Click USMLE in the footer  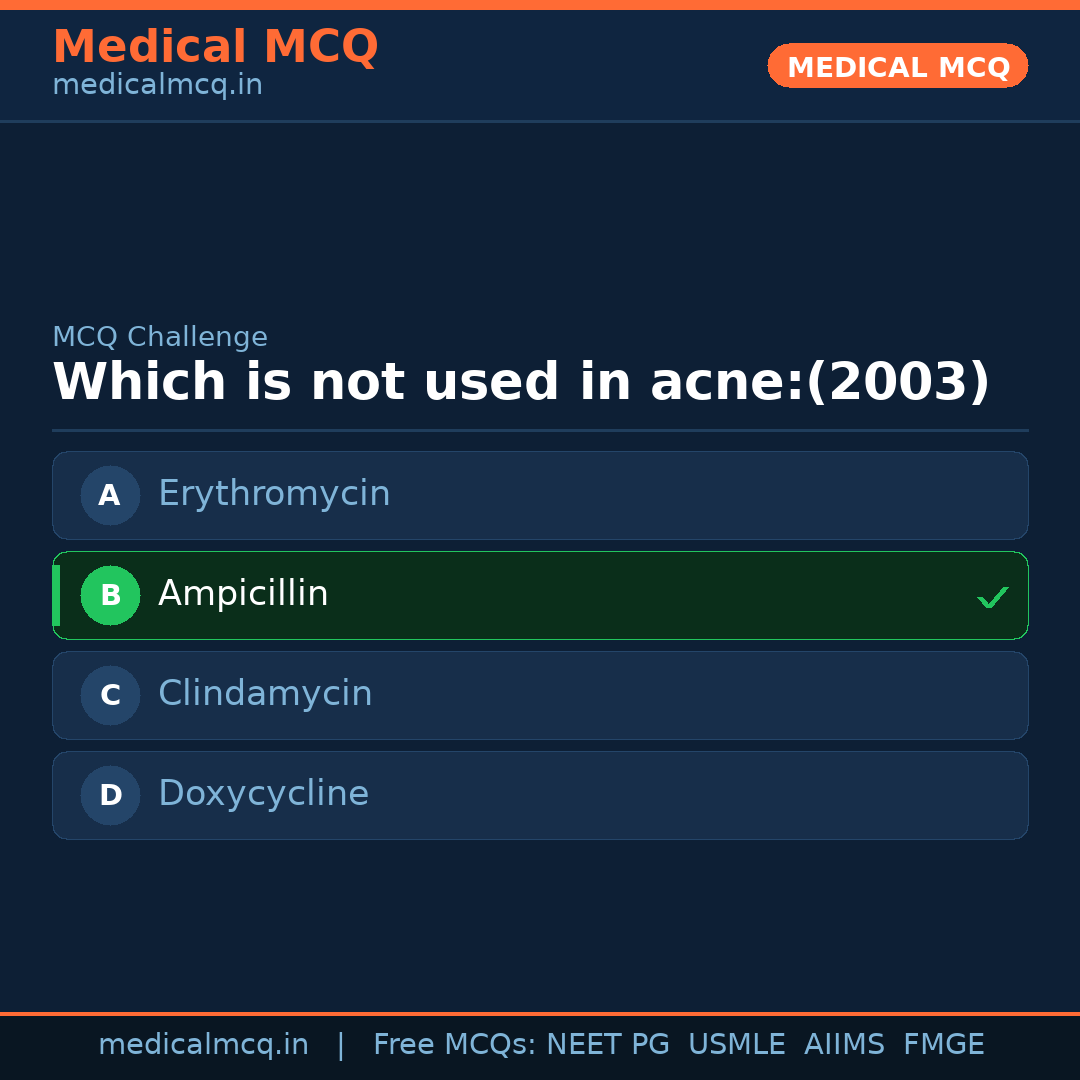point(736,1045)
